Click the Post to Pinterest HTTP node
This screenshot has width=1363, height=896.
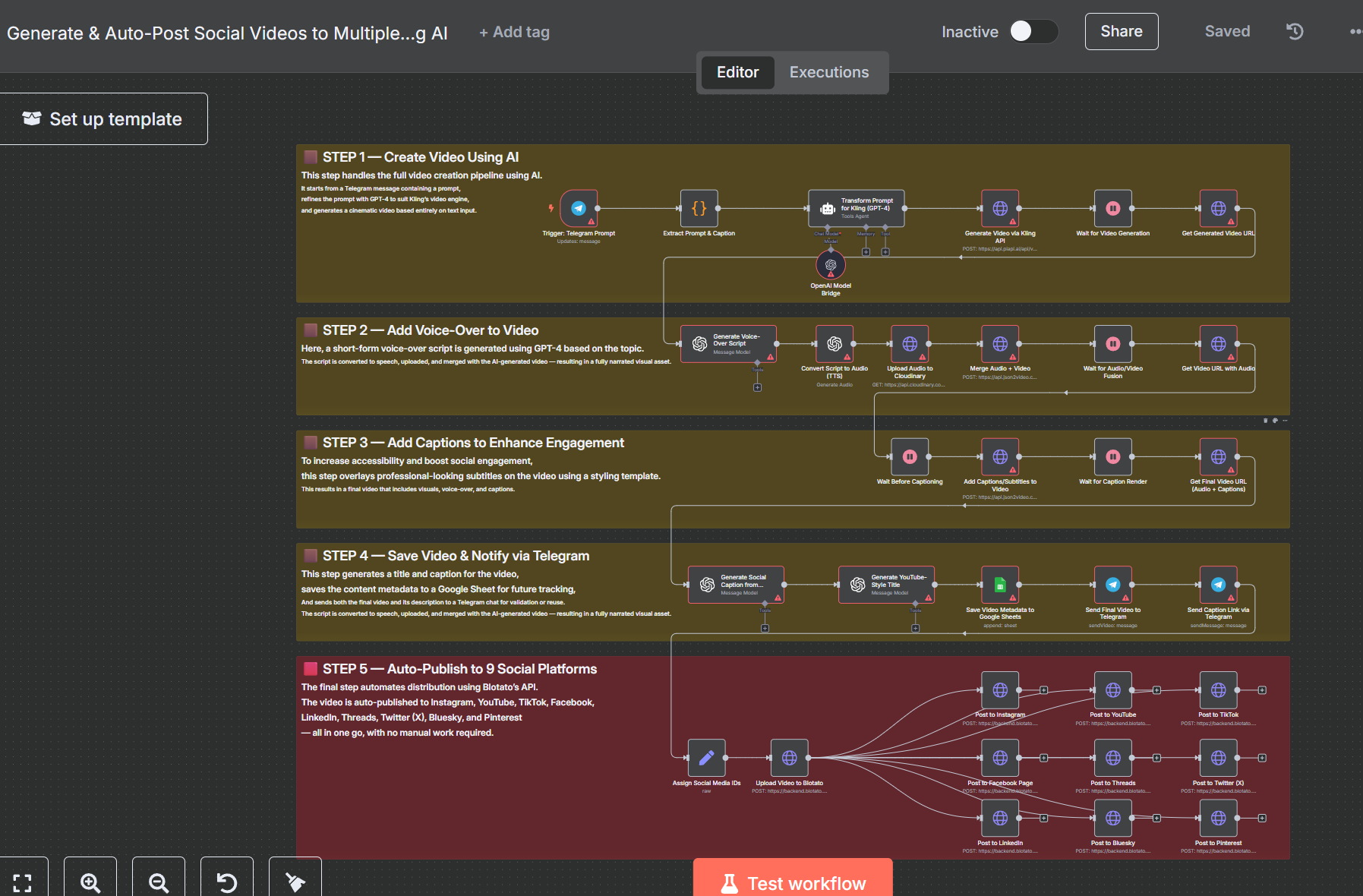tap(1219, 818)
